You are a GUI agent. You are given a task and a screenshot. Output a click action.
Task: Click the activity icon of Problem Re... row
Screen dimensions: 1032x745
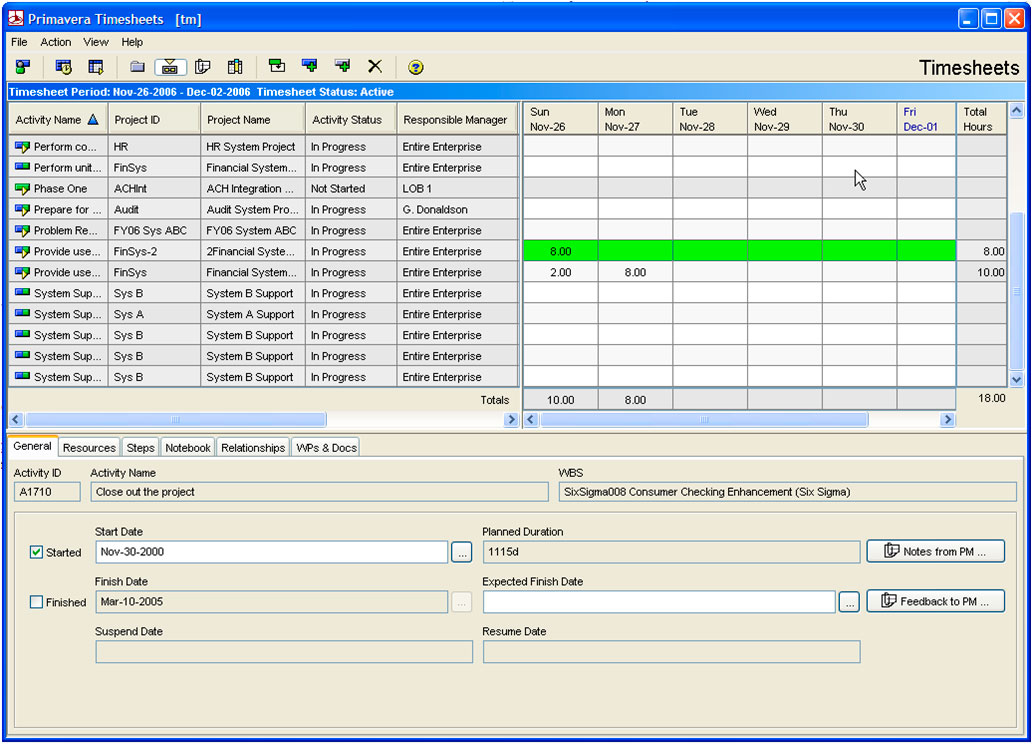(22, 231)
